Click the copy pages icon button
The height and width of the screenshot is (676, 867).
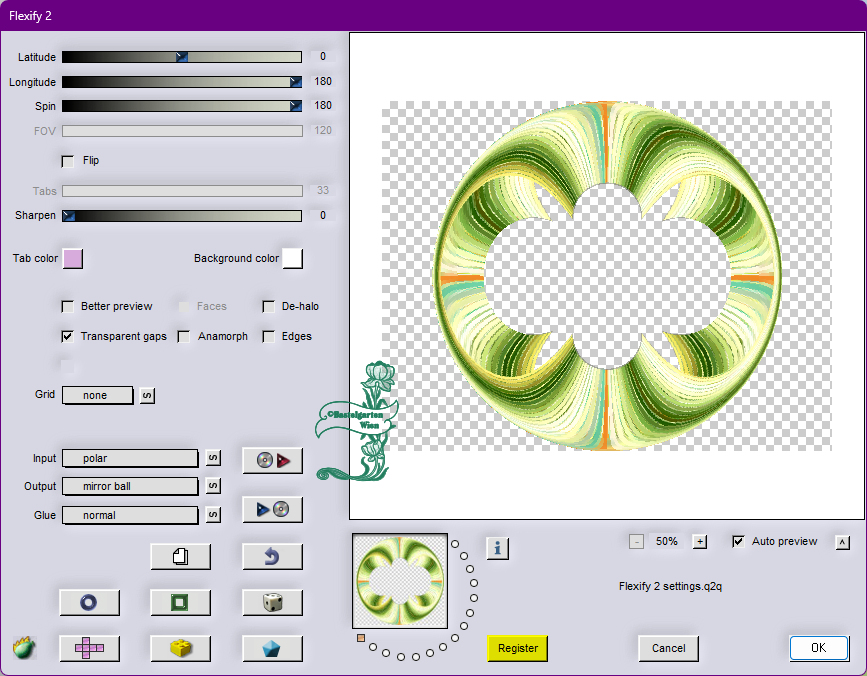180,556
